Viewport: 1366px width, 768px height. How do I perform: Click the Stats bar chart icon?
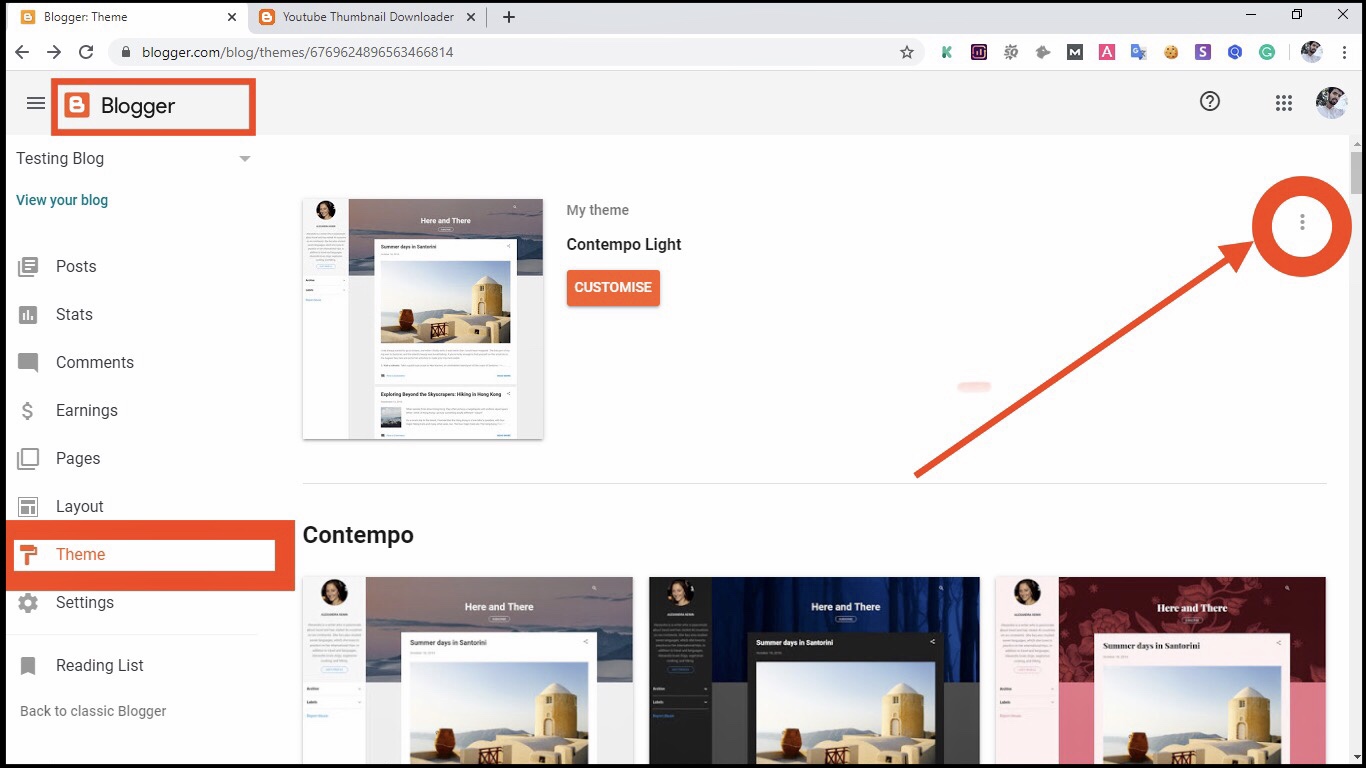tap(28, 314)
